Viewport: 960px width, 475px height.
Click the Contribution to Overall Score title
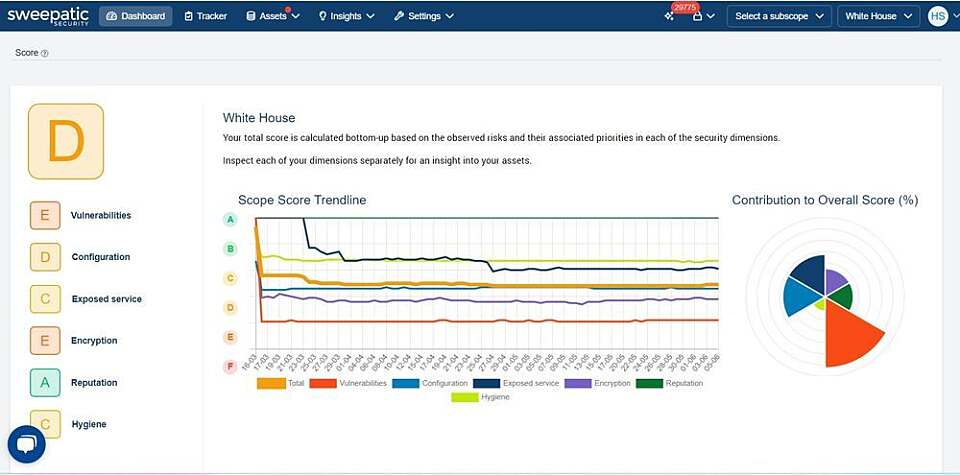[x=825, y=200]
